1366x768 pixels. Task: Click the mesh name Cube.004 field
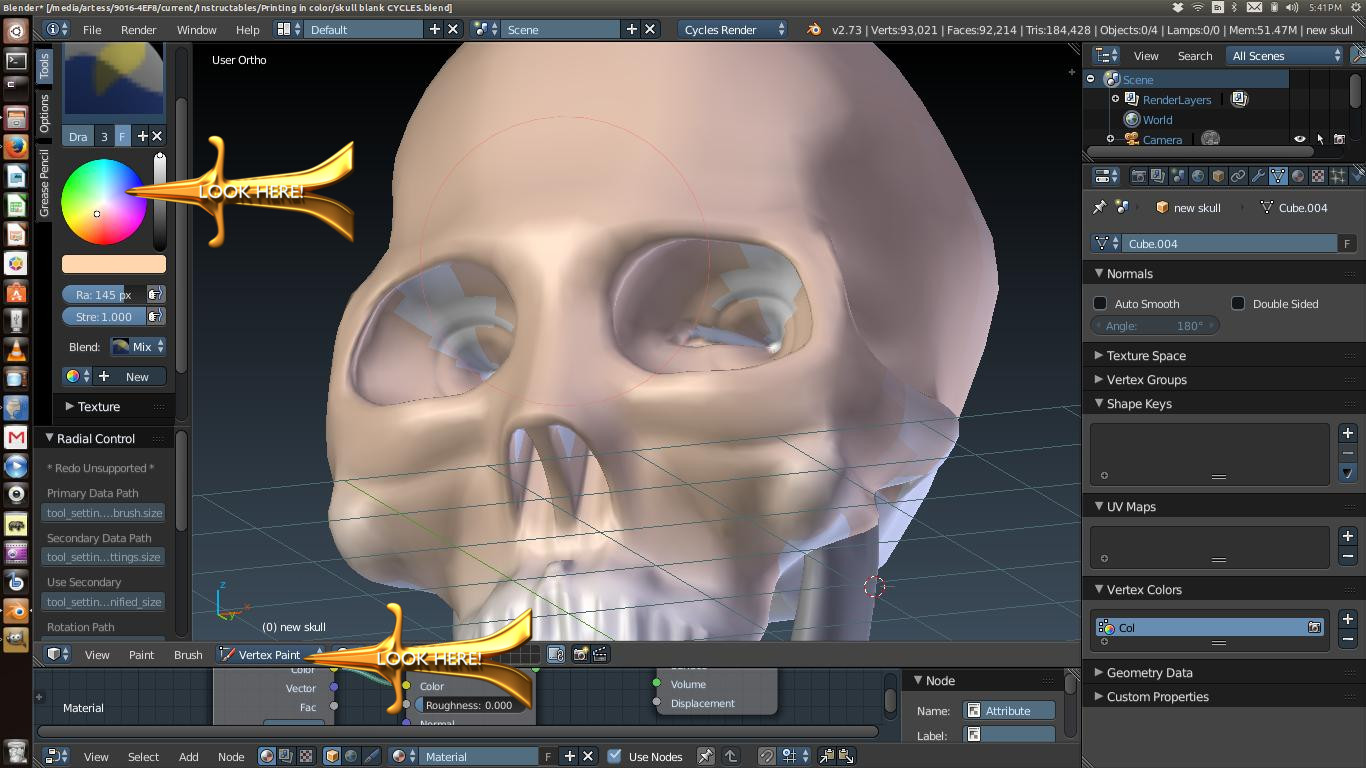point(1229,243)
